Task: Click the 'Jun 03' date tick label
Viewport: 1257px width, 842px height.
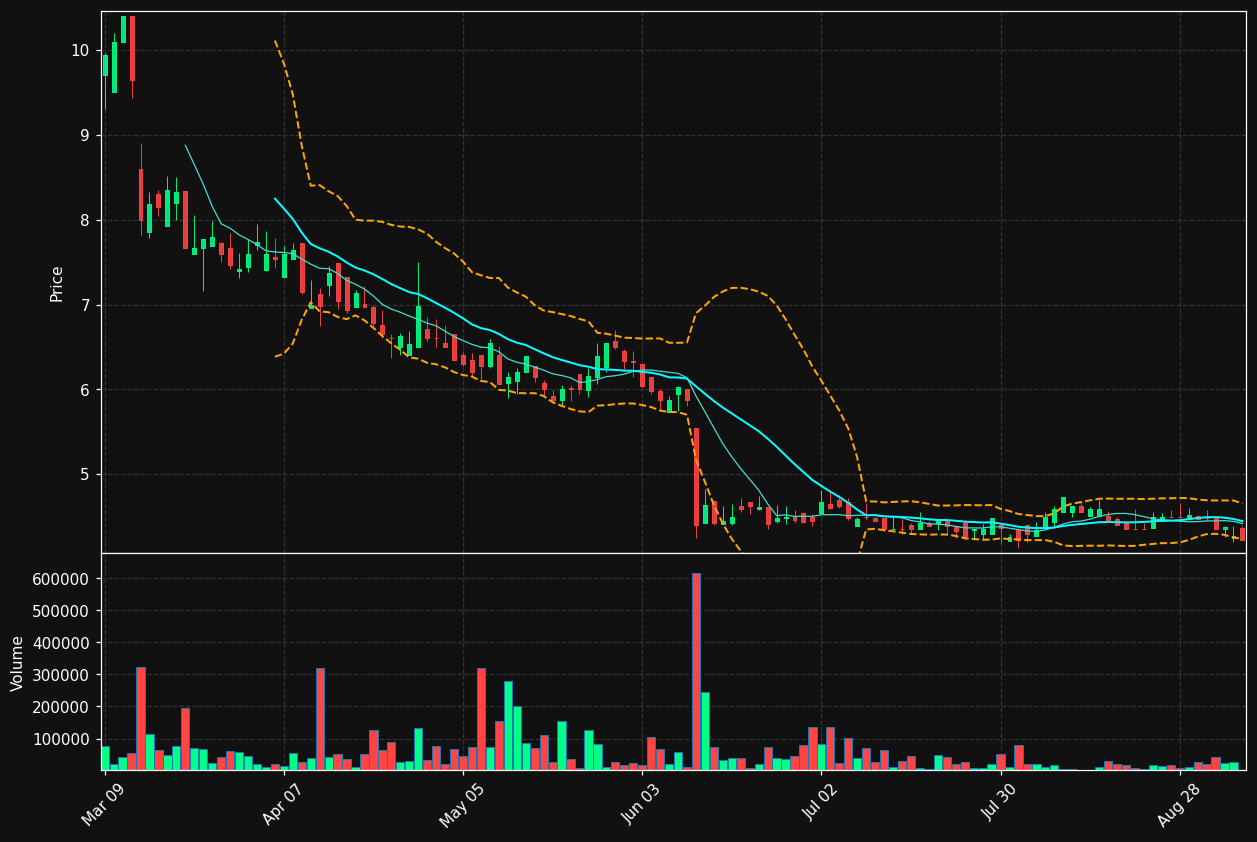Action: pyautogui.click(x=643, y=806)
